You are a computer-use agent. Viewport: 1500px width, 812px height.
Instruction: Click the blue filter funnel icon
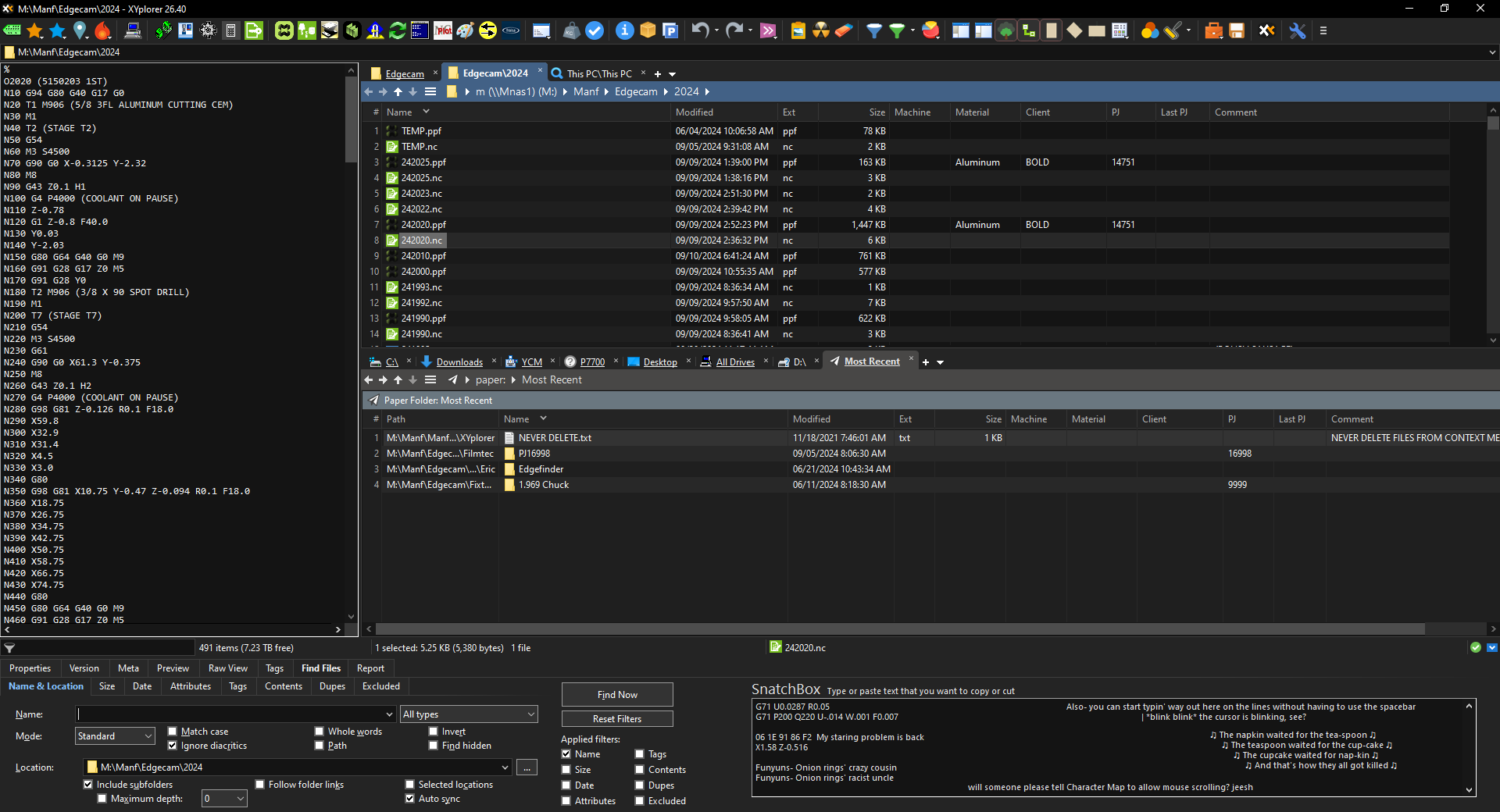tap(874, 30)
